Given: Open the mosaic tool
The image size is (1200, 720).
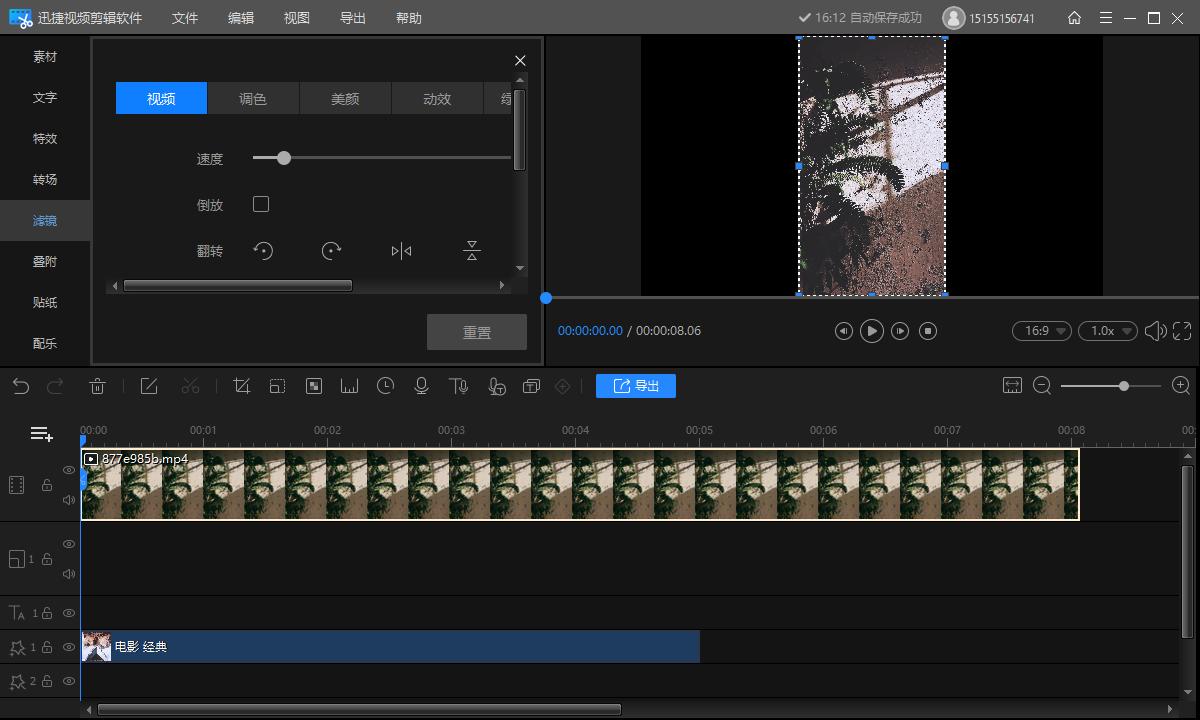Looking at the screenshot, I should point(314,386).
